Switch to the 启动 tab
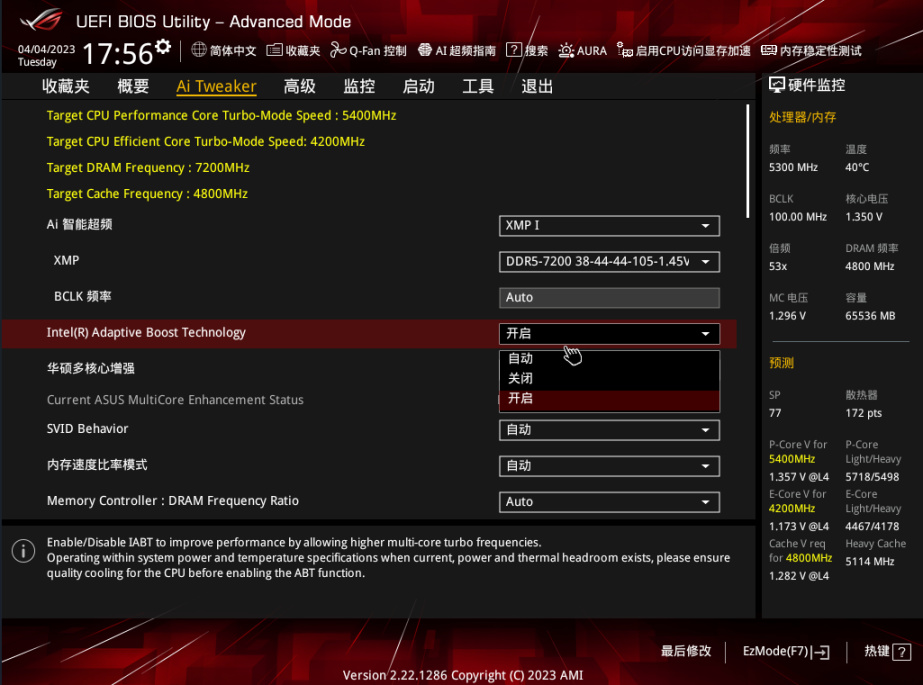Screen dimensions: 923x685 (419, 87)
